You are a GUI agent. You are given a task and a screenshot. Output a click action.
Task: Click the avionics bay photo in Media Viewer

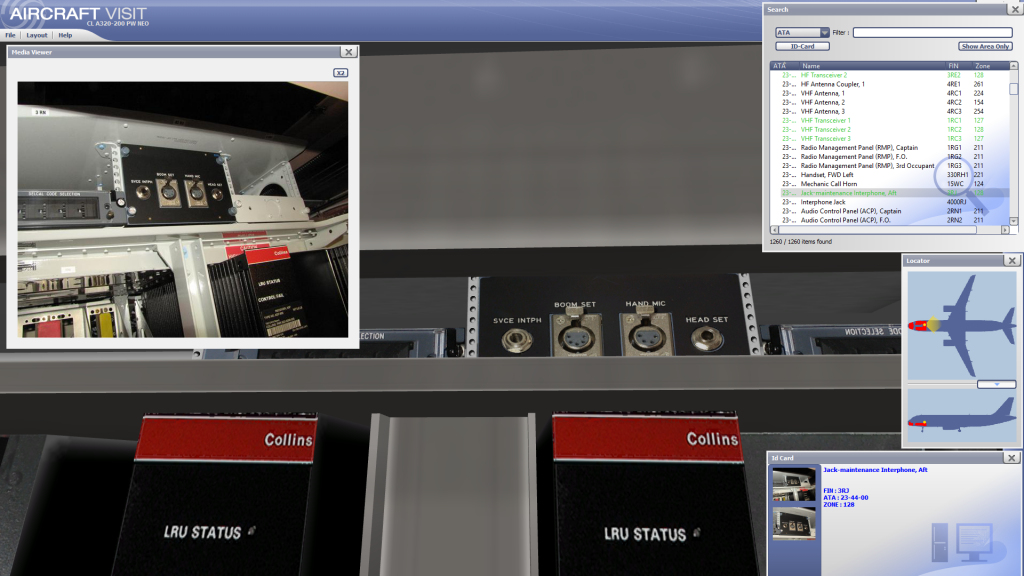[x=183, y=209]
